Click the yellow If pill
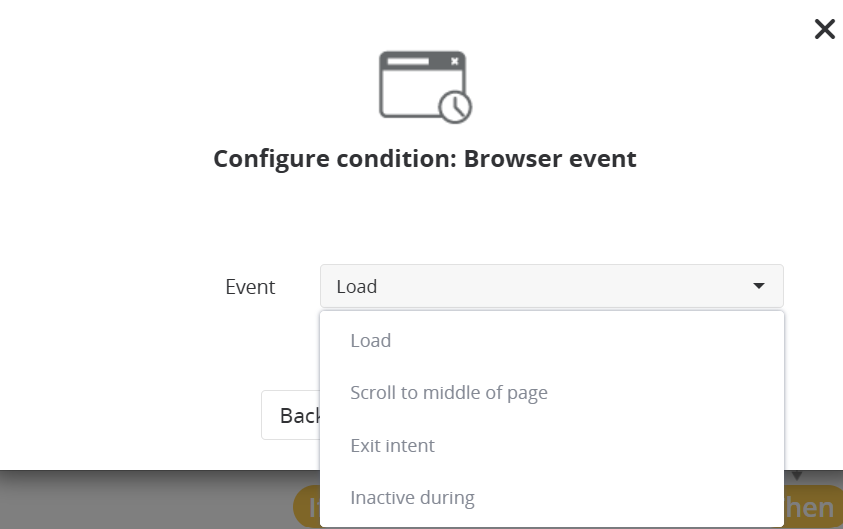The image size is (843, 529). point(306,508)
